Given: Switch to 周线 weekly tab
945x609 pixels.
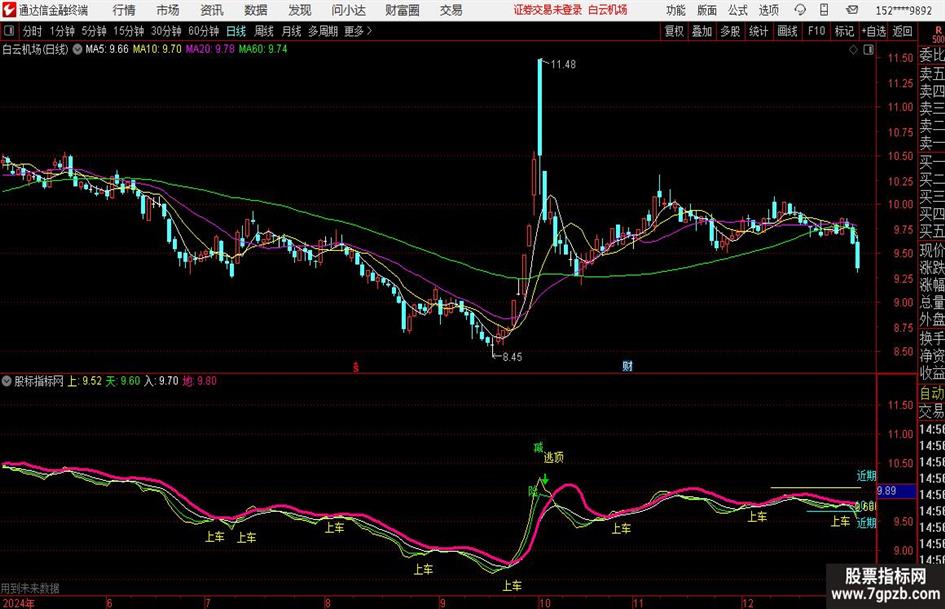Looking at the screenshot, I should pyautogui.click(x=264, y=31).
